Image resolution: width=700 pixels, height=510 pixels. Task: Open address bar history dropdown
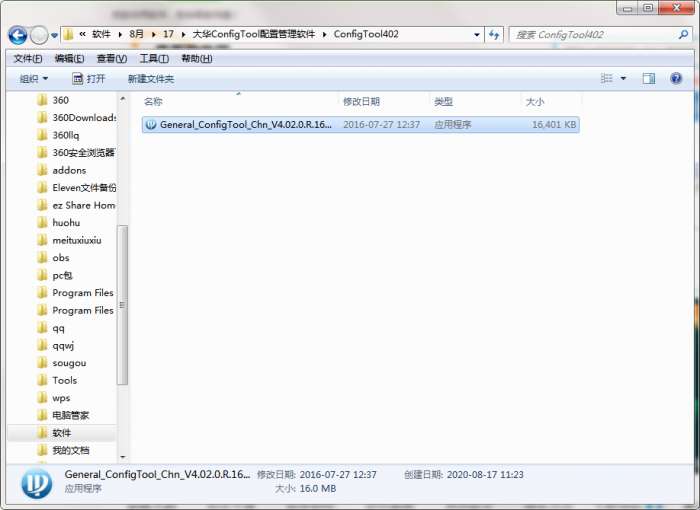476,35
